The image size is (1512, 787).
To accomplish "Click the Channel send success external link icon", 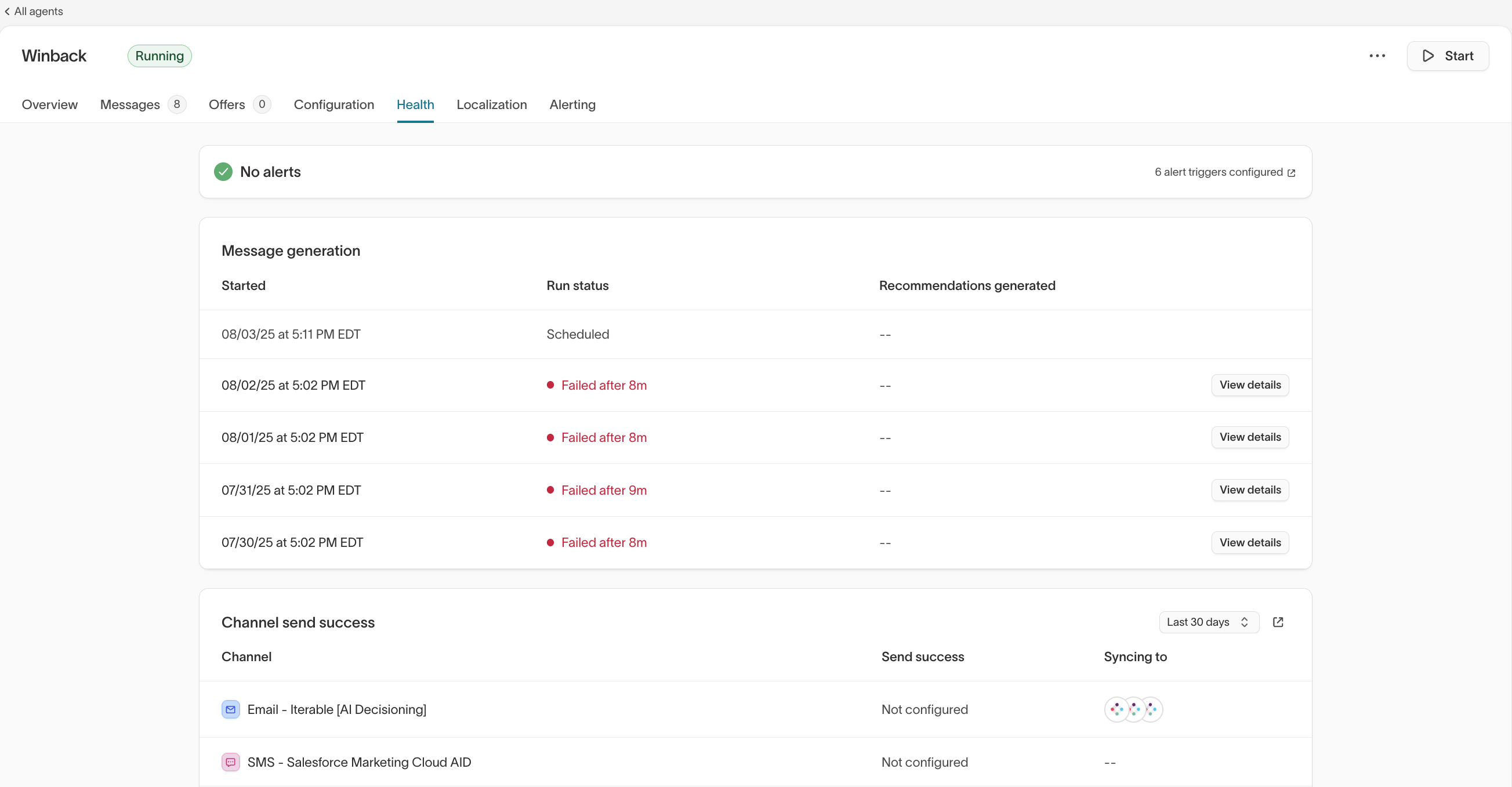I will 1278,622.
